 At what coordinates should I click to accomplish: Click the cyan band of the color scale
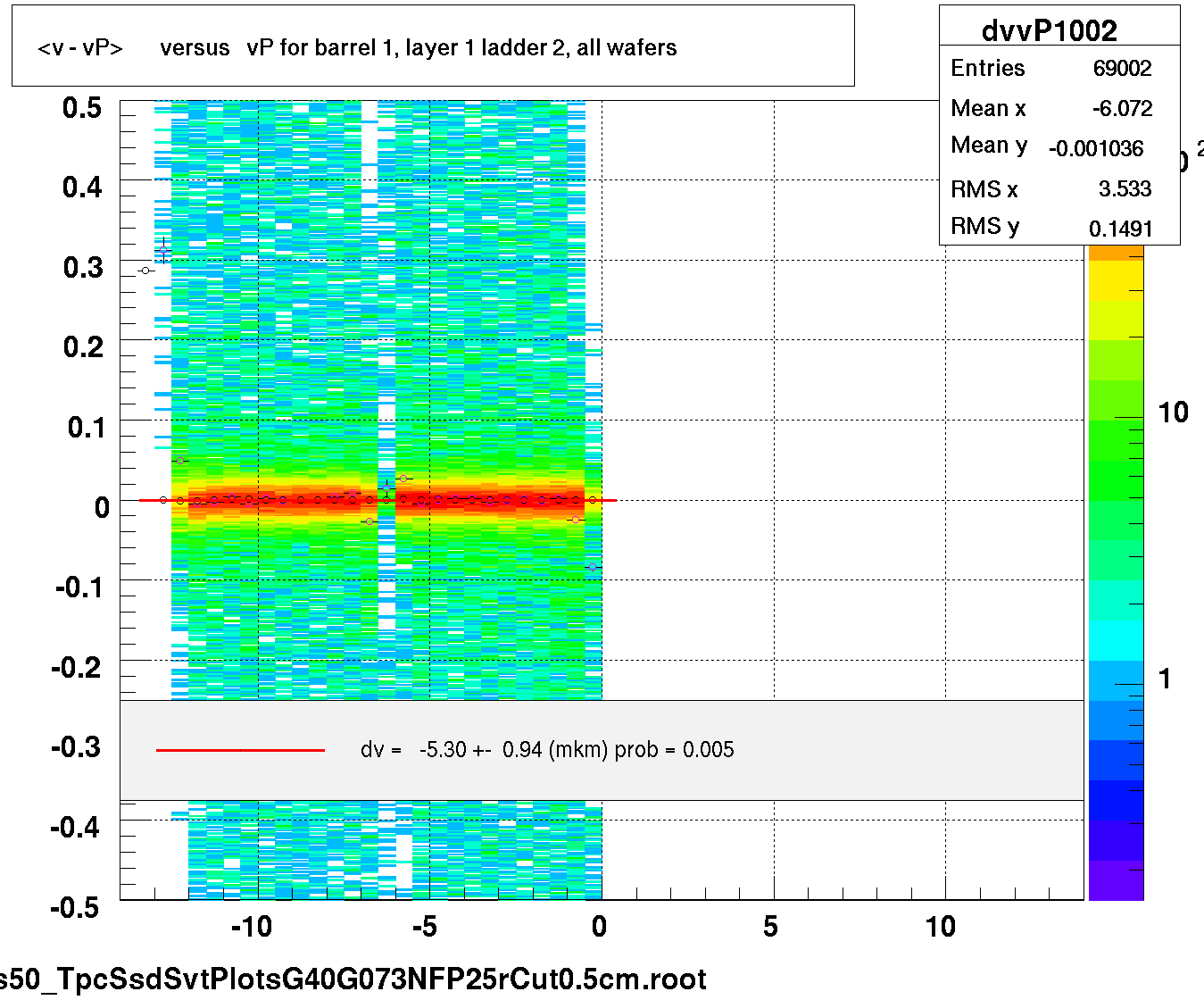click(1116, 641)
